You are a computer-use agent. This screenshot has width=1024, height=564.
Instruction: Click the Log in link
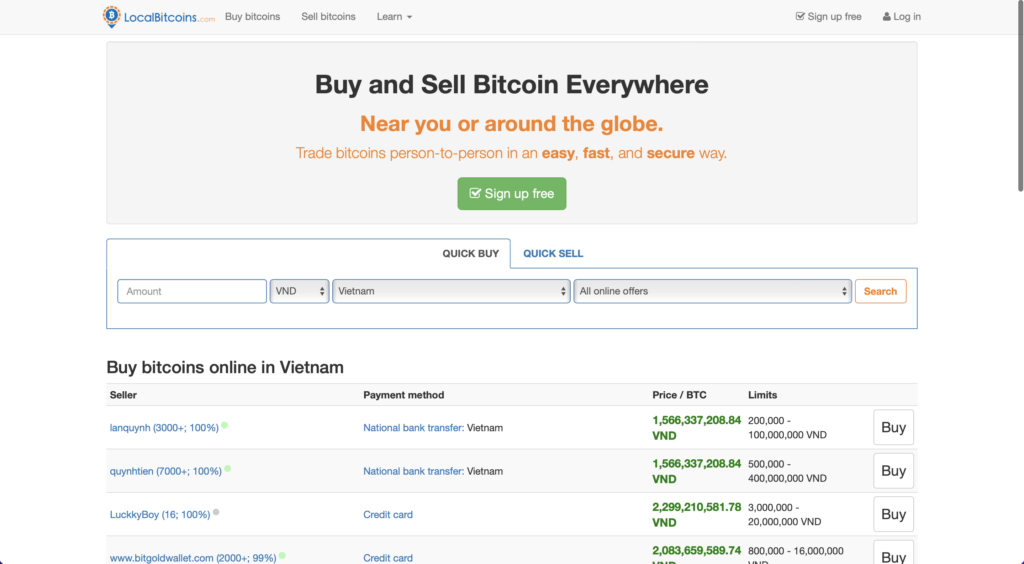(901, 17)
